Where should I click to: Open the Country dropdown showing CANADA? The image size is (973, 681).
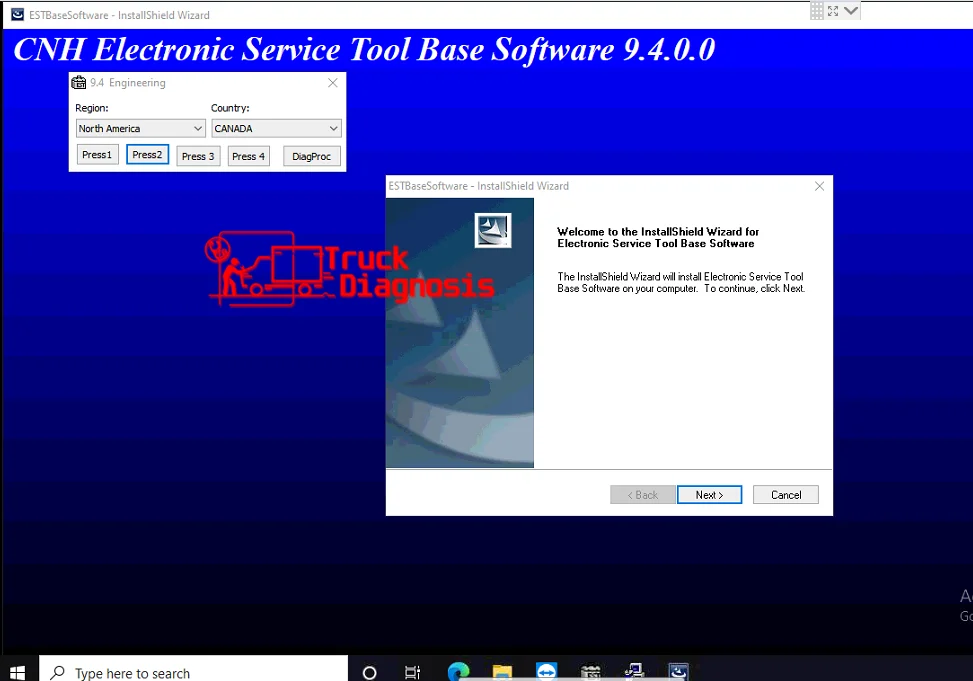[x=276, y=129]
